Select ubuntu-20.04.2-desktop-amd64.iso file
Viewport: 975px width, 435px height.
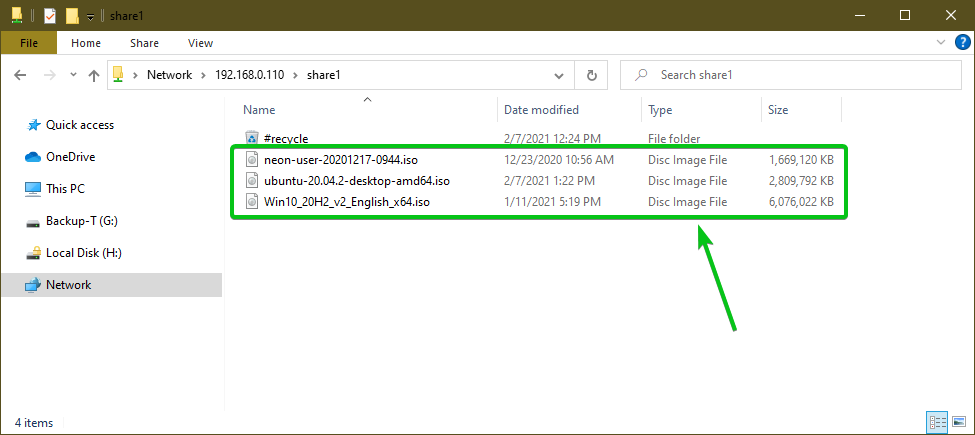pyautogui.click(x=356, y=181)
